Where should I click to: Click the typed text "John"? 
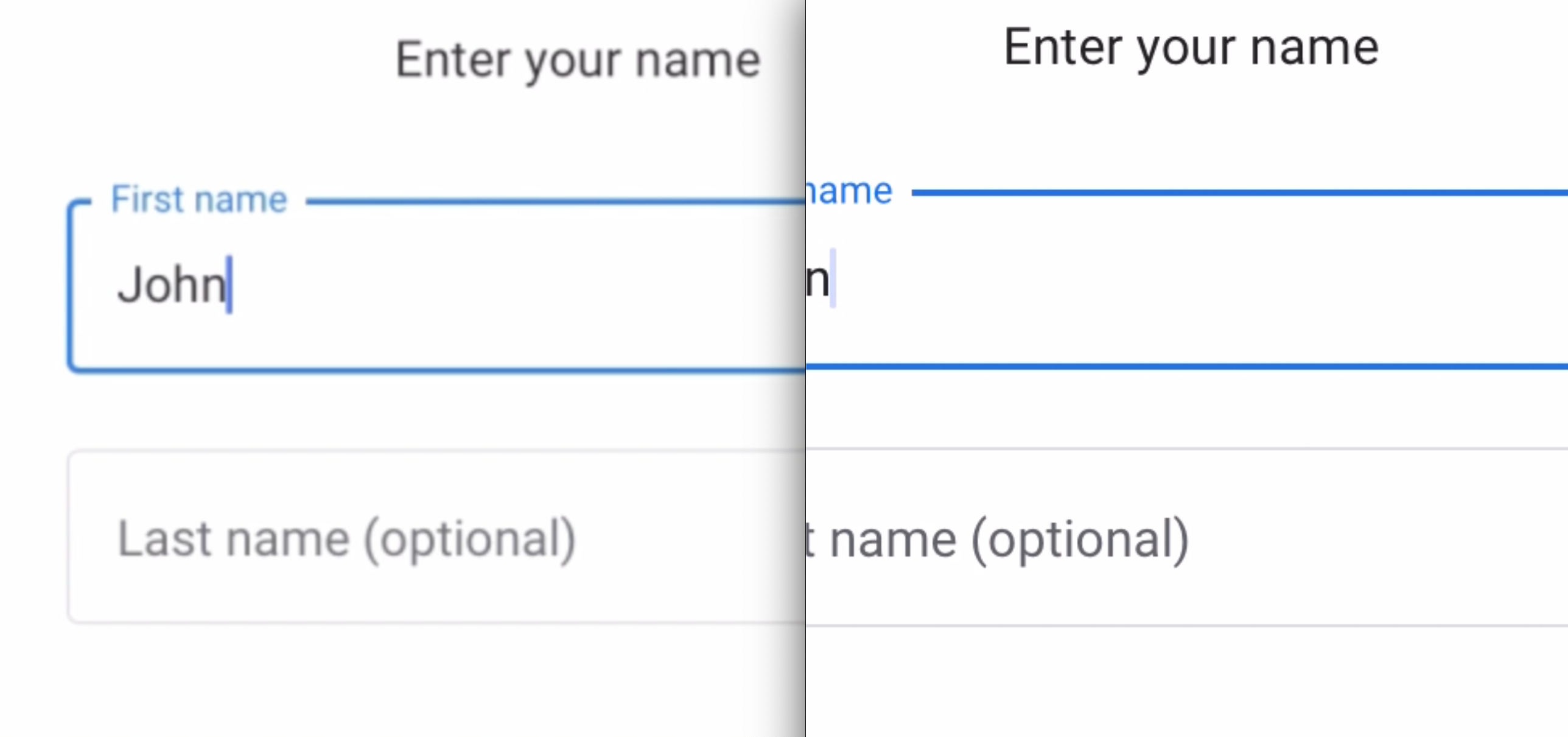tap(171, 284)
